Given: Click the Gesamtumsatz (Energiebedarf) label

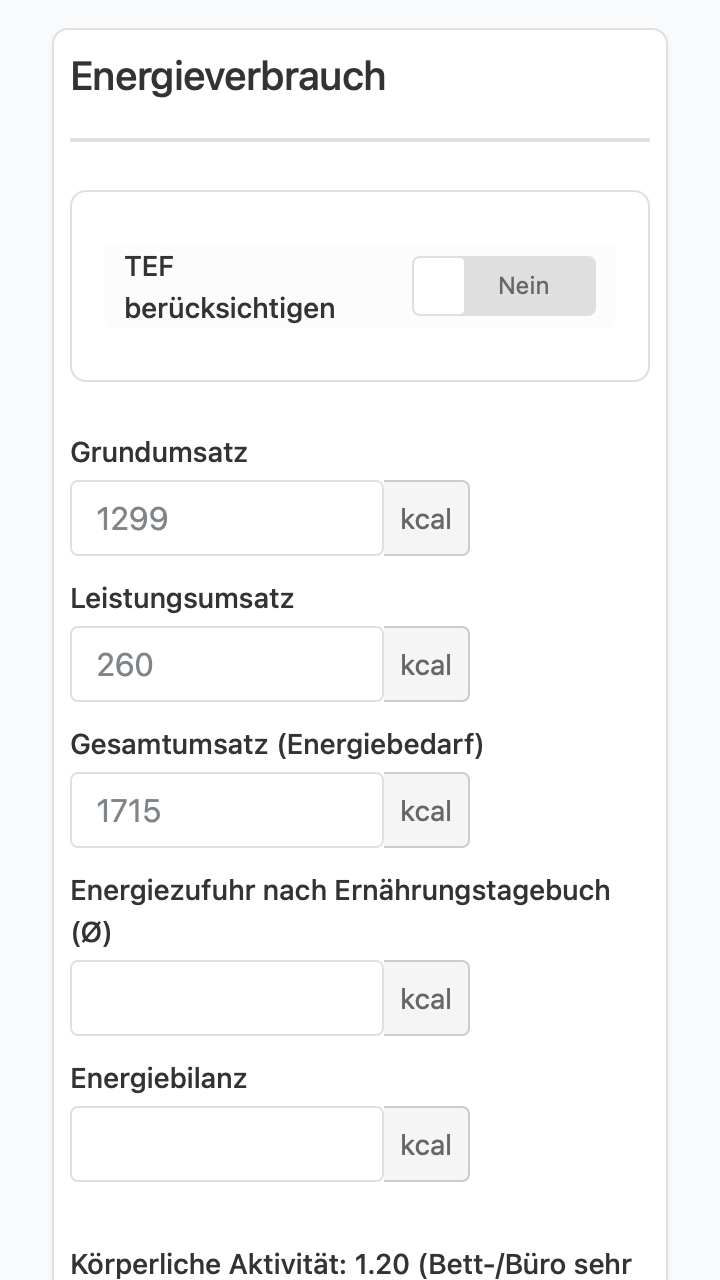Looking at the screenshot, I should pos(277,744).
